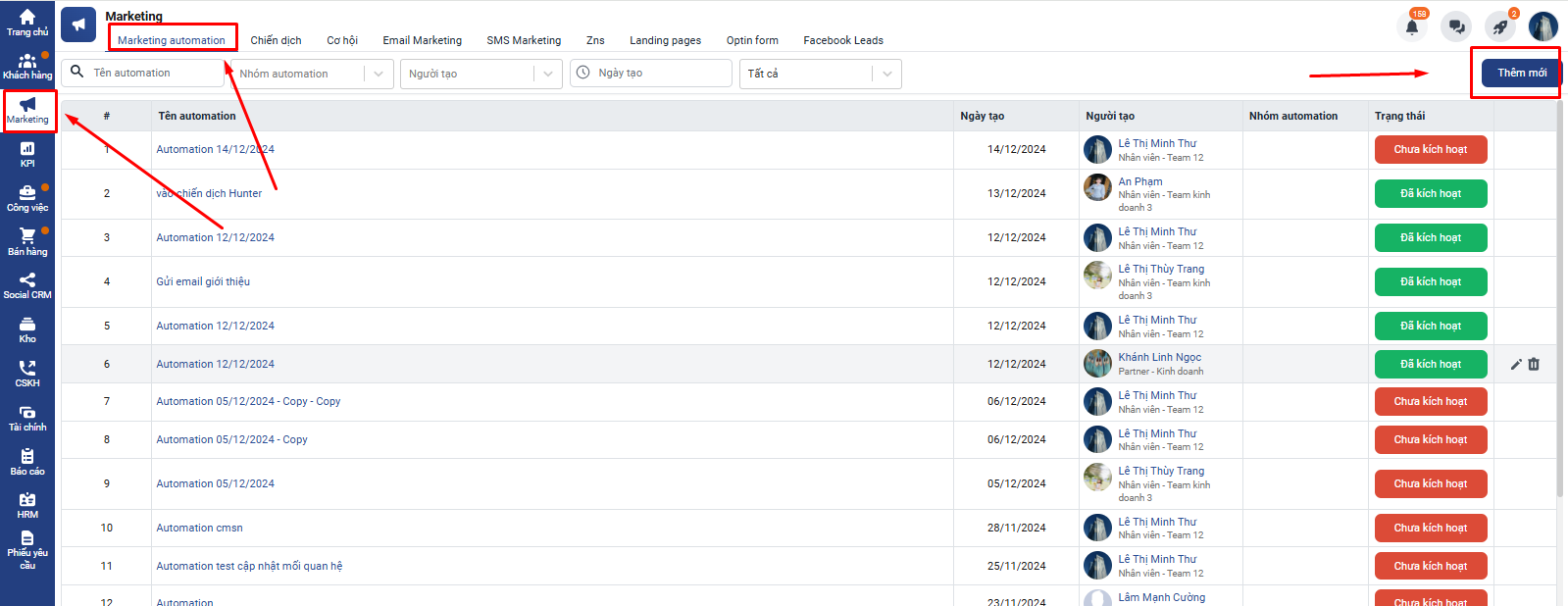Open 'Automation test cập nhật mối quan hệ' link
This screenshot has width=1568, height=606.
249,566
